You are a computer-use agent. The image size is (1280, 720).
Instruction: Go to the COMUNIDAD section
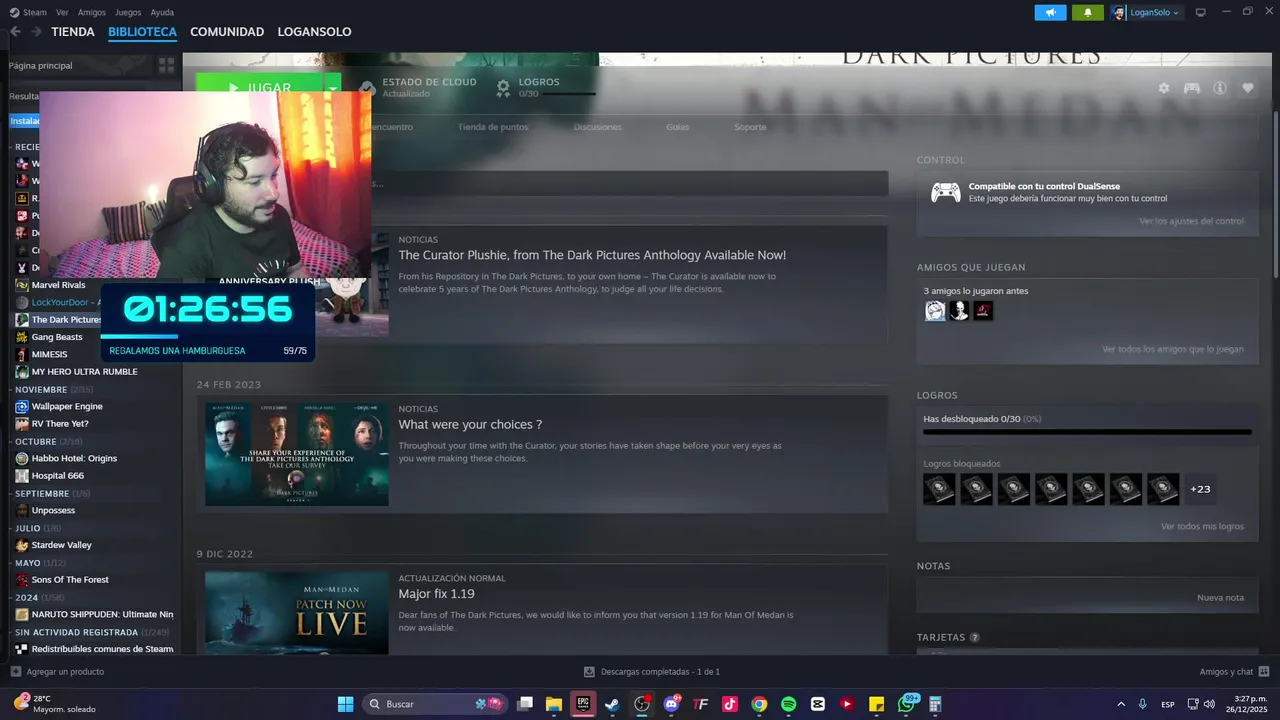[x=227, y=32]
